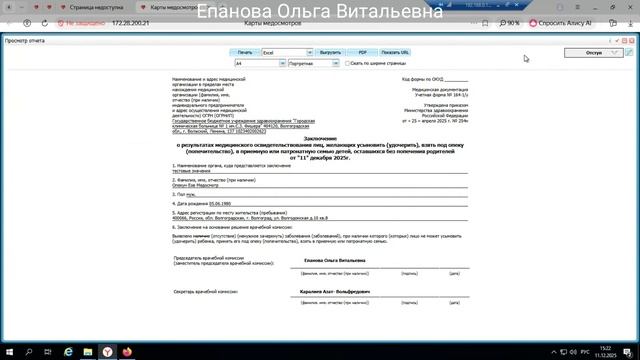Click 'тестовые значения' text in report
640x360 pixels.
coord(191,171)
